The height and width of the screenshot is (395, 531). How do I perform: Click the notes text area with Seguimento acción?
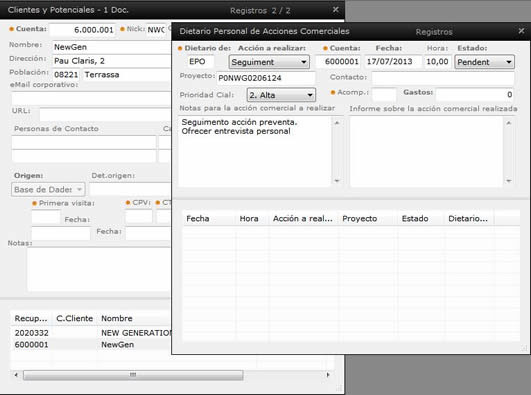(x=255, y=151)
